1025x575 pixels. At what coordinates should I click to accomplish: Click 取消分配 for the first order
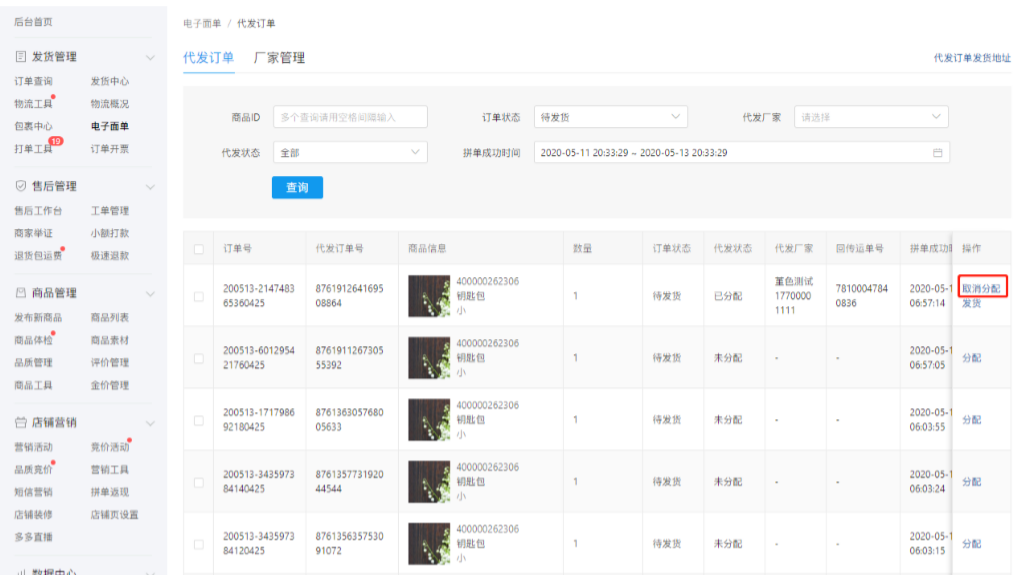click(980, 288)
